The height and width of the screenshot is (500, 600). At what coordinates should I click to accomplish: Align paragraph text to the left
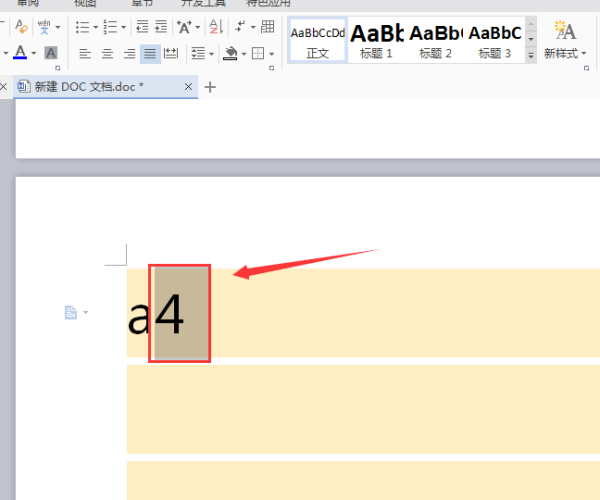(x=85, y=54)
